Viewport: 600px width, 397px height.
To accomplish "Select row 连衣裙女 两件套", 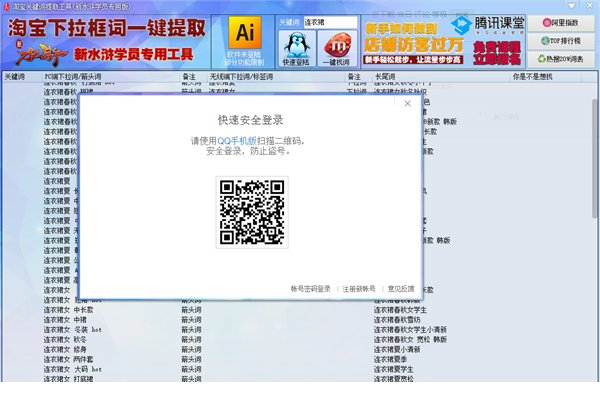I will tap(68, 359).
